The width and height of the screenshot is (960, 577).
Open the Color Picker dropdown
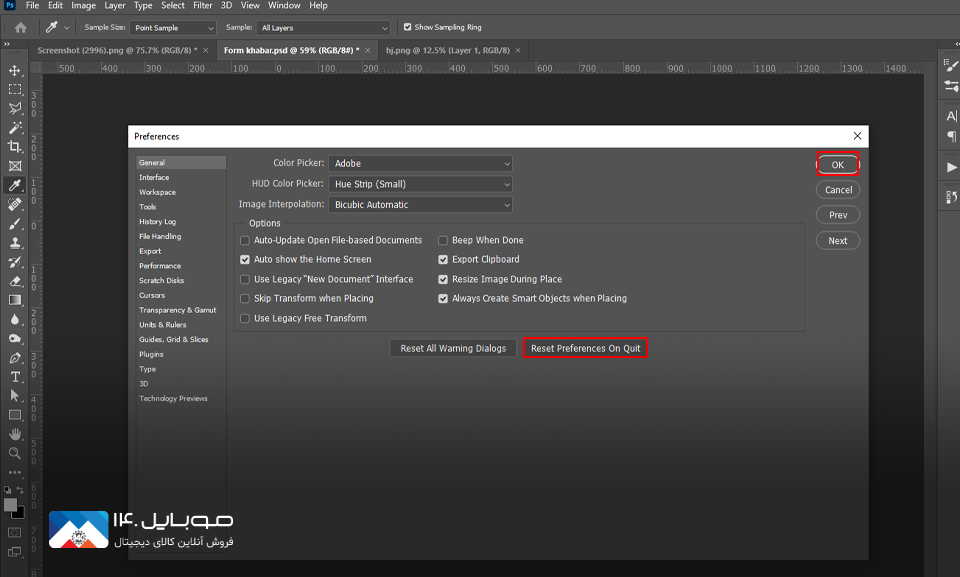click(420, 164)
